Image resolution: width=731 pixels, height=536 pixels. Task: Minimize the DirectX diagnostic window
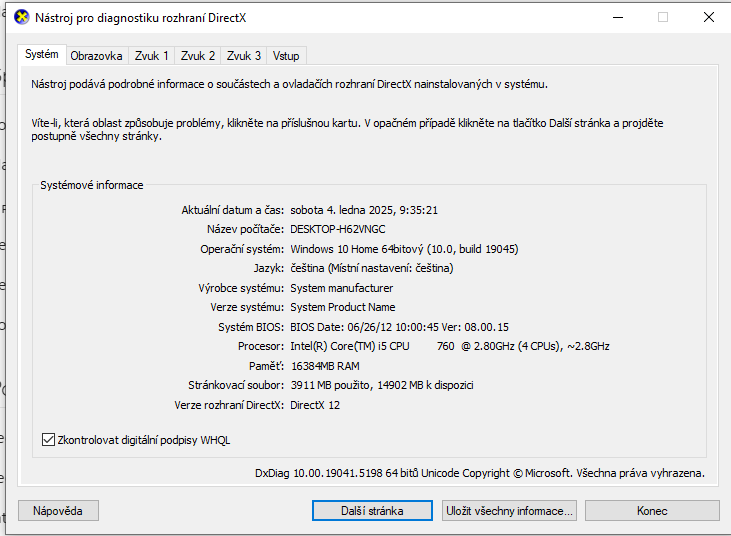coord(618,17)
